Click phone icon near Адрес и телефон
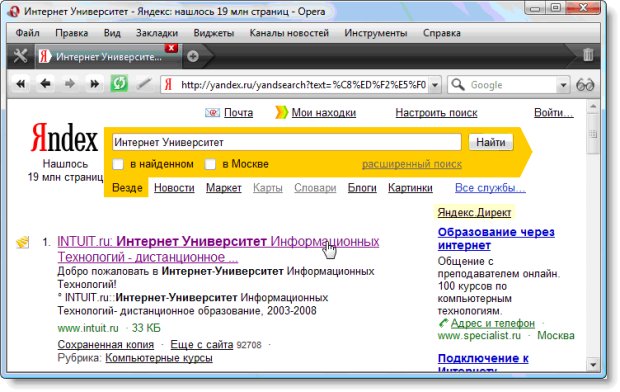The image size is (620, 392). point(443,323)
